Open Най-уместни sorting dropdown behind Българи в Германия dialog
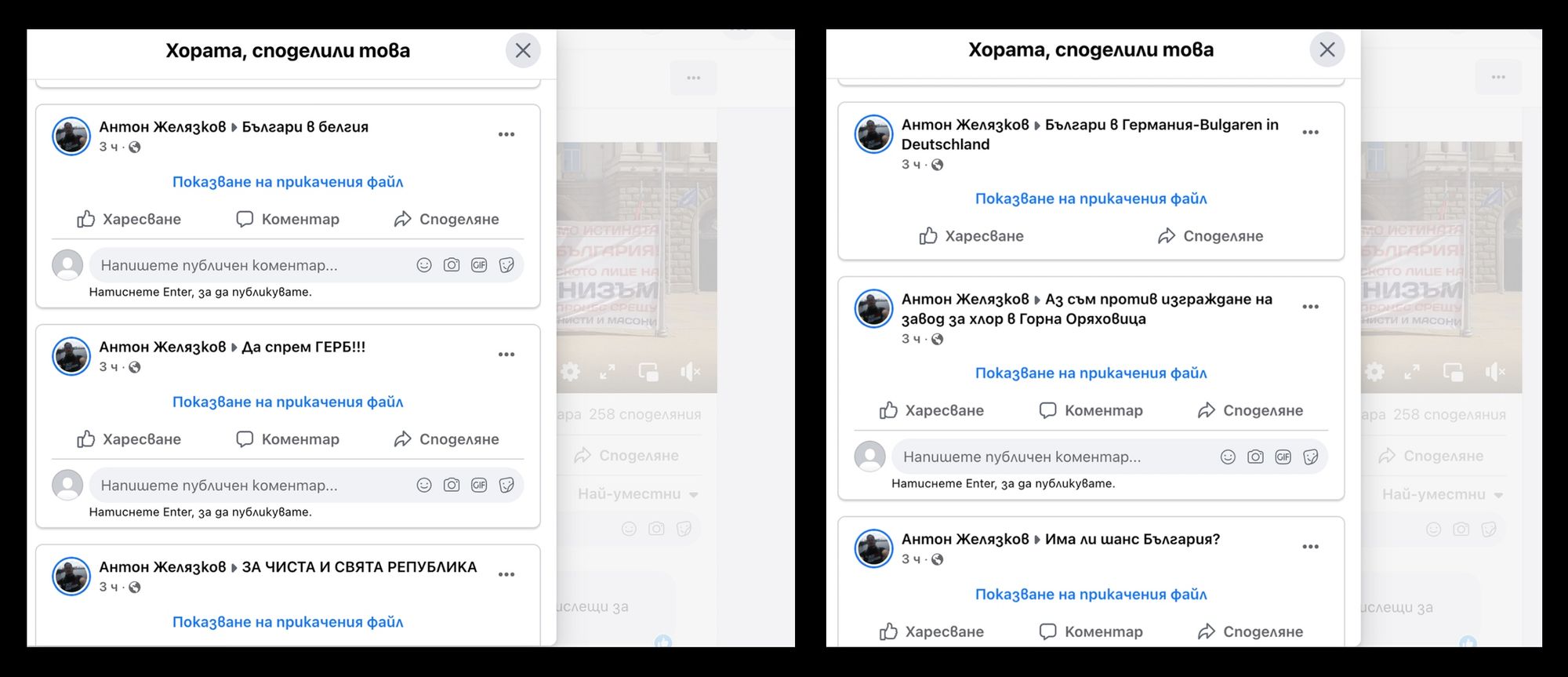This screenshot has width=1568, height=677. [x=1442, y=494]
